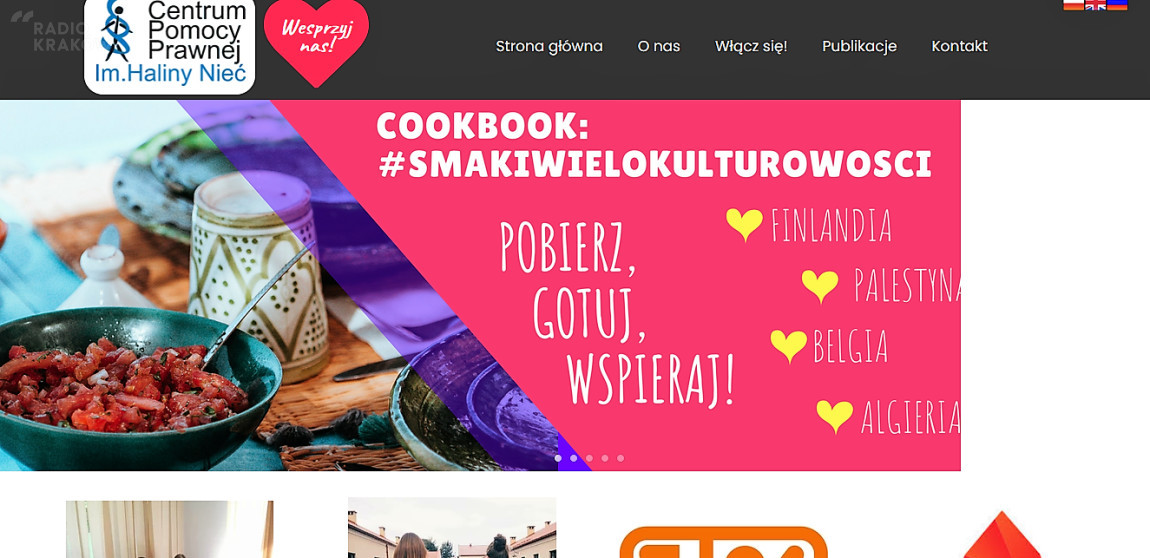
Task: Select the first slider pagination dot
Action: tap(558, 458)
